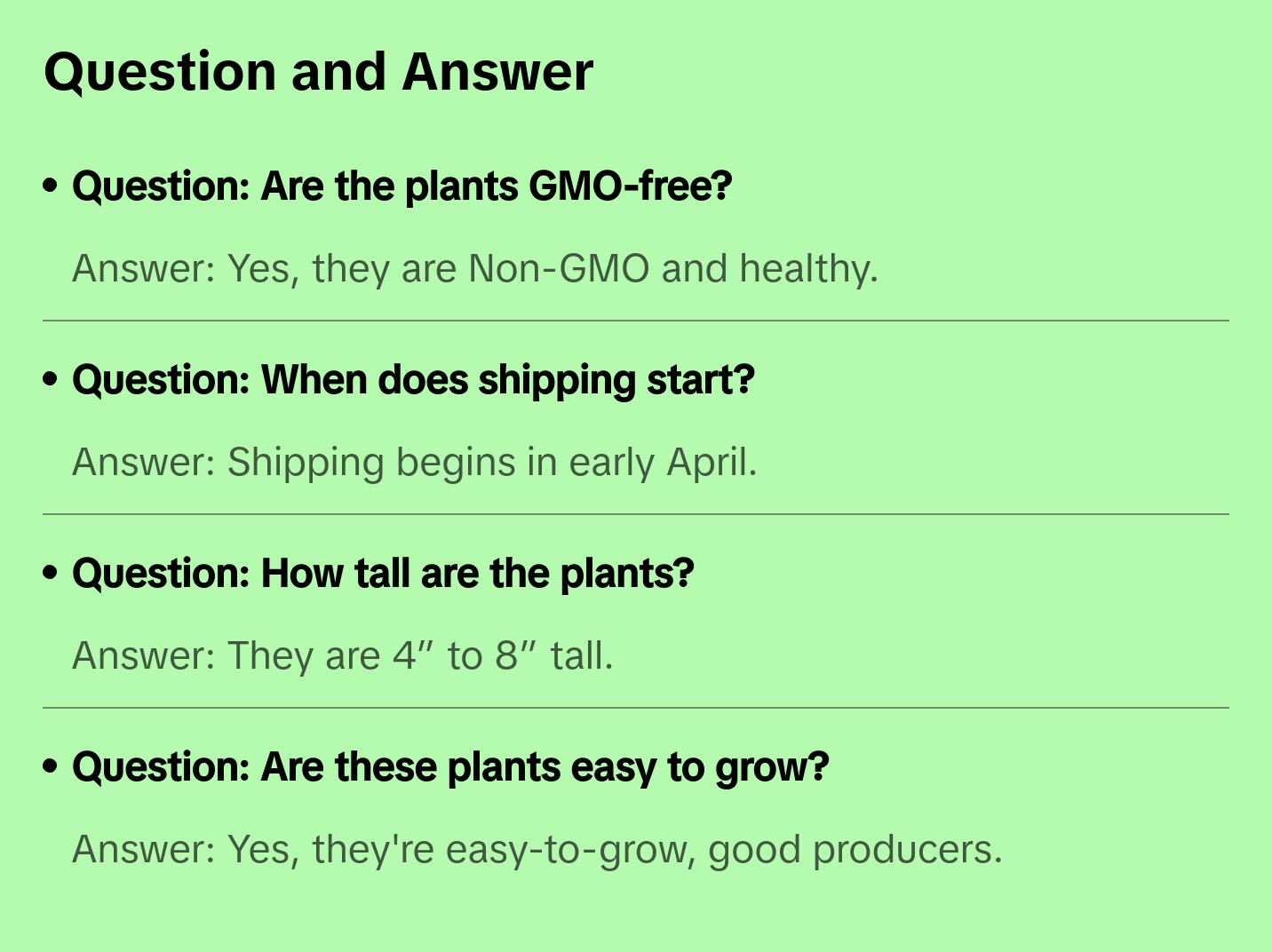Click the divider line below the plant height answer
1272x952 pixels.
tap(636, 708)
